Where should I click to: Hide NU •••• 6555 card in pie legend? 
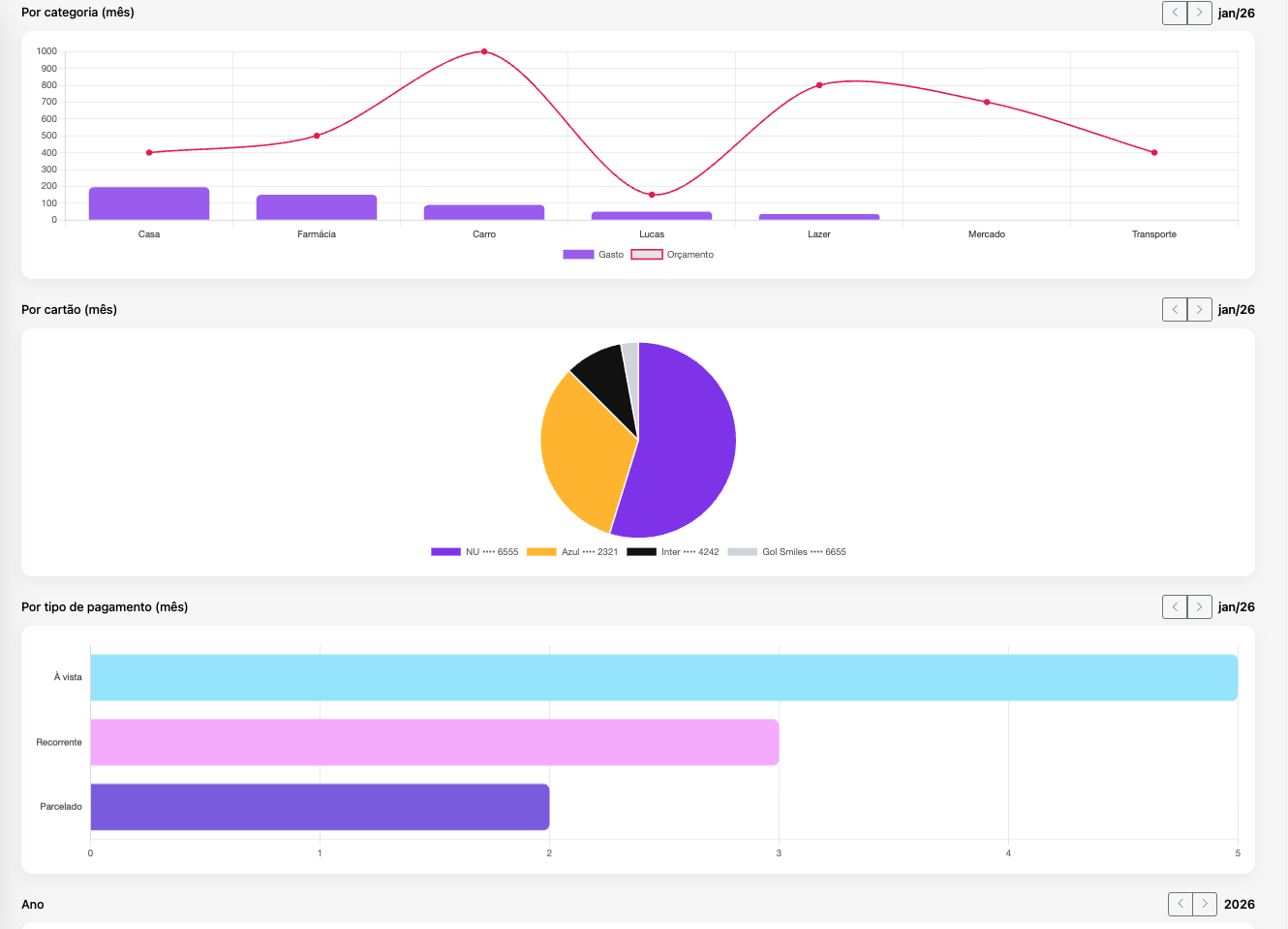(x=475, y=552)
